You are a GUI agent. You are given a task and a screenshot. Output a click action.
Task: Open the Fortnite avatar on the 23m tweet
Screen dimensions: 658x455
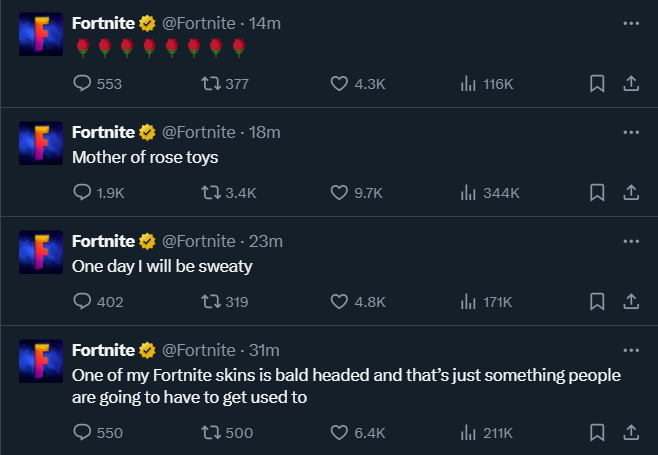(41, 250)
